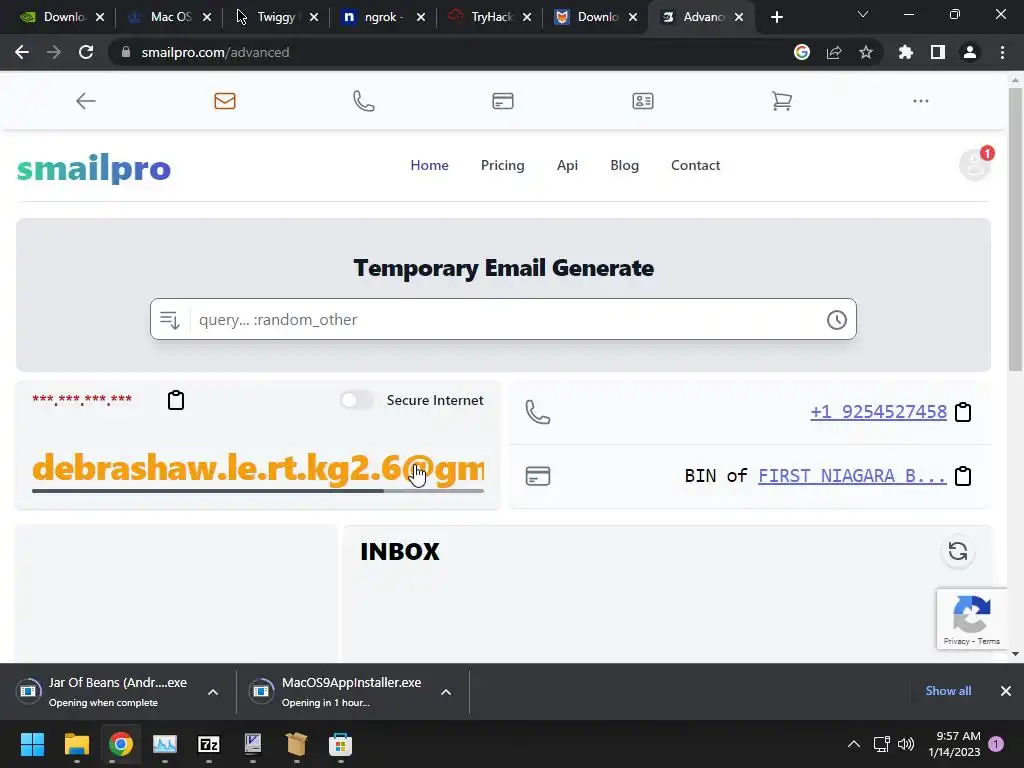Open the Pricing nav link
This screenshot has width=1024, height=768.
coord(502,165)
